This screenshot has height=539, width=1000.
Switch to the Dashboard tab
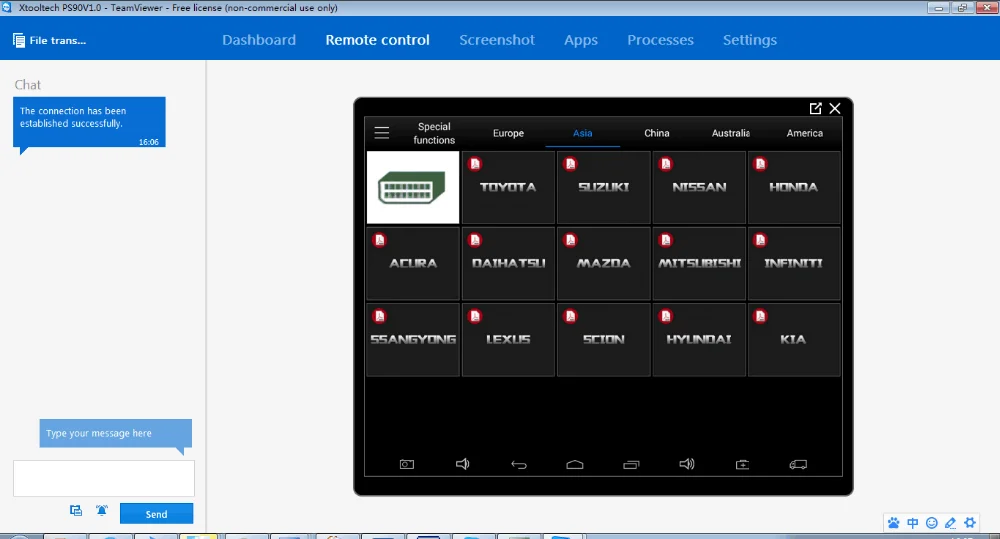259,40
